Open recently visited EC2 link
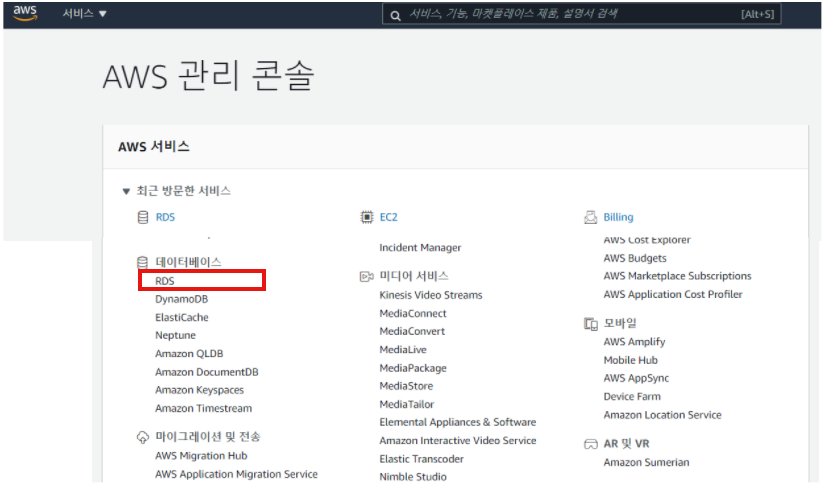 pos(388,217)
